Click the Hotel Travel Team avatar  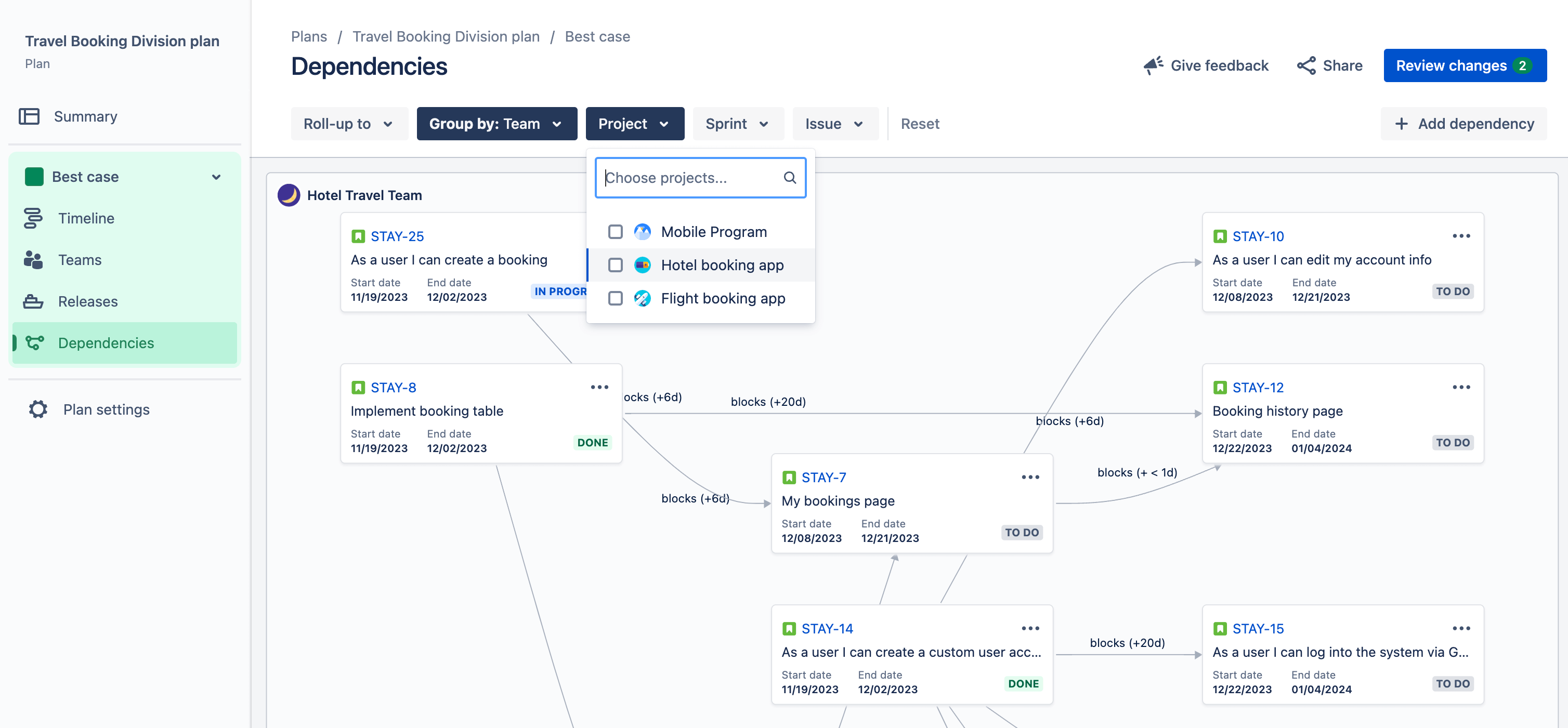(289, 195)
